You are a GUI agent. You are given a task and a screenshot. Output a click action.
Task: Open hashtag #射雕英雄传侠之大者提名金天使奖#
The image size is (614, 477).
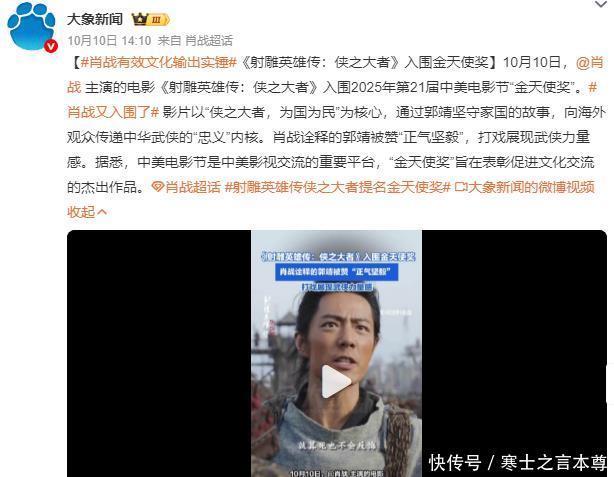pos(338,187)
